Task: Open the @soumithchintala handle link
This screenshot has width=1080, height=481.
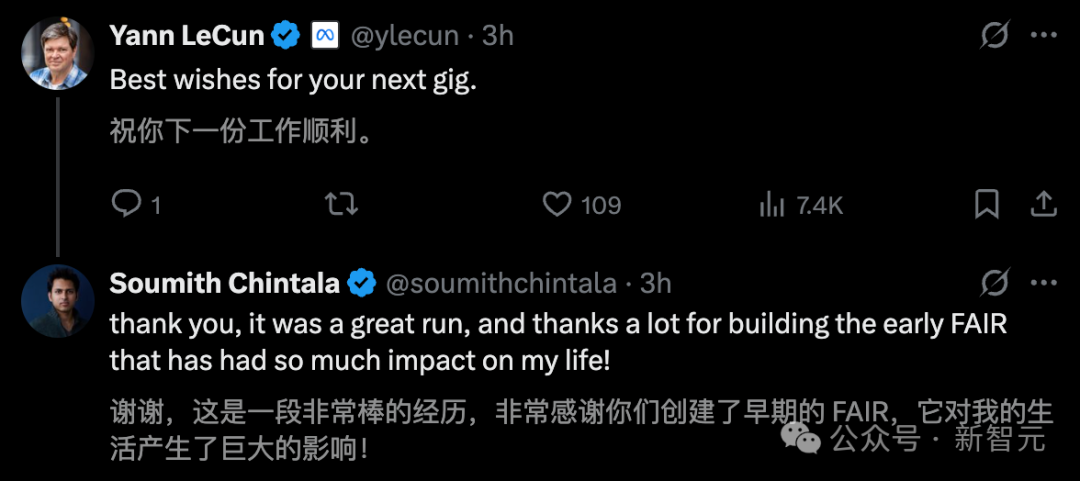Action: pos(501,283)
